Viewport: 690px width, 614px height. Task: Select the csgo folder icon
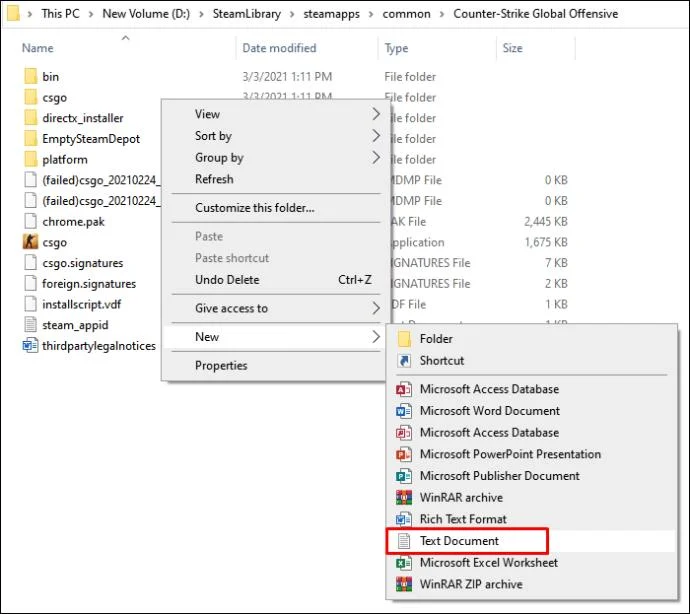(30, 97)
